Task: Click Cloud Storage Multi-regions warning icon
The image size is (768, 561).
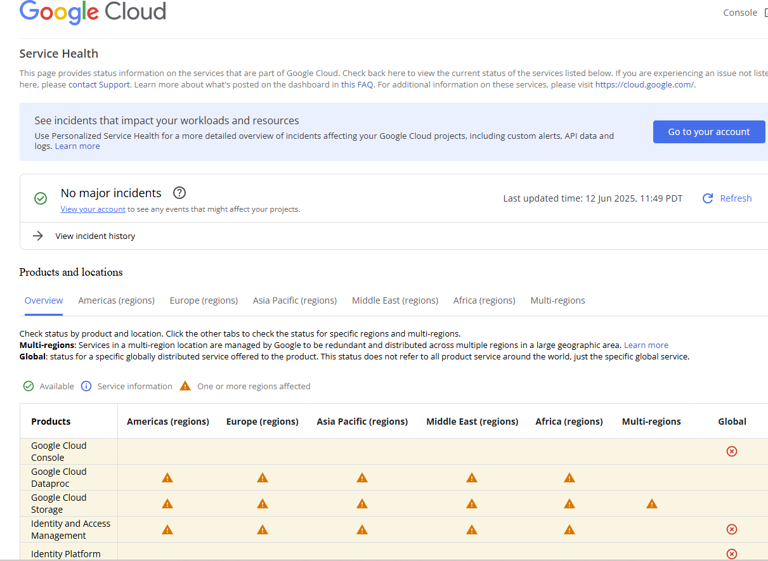Action: (x=651, y=504)
